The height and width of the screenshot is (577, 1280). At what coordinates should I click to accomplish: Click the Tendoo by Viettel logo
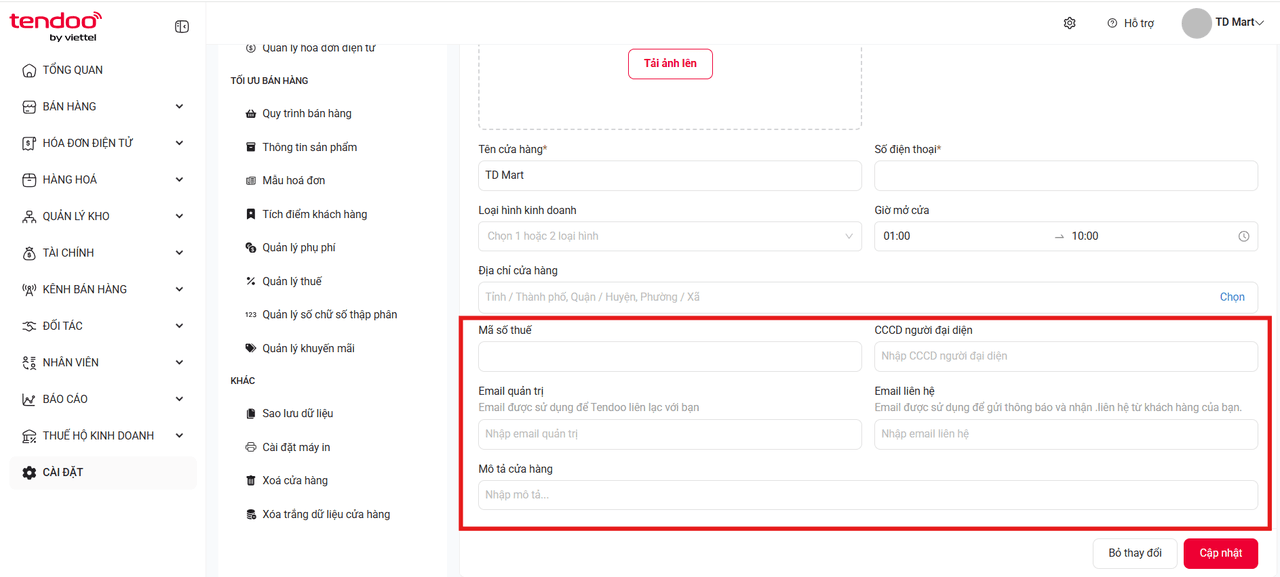click(55, 26)
